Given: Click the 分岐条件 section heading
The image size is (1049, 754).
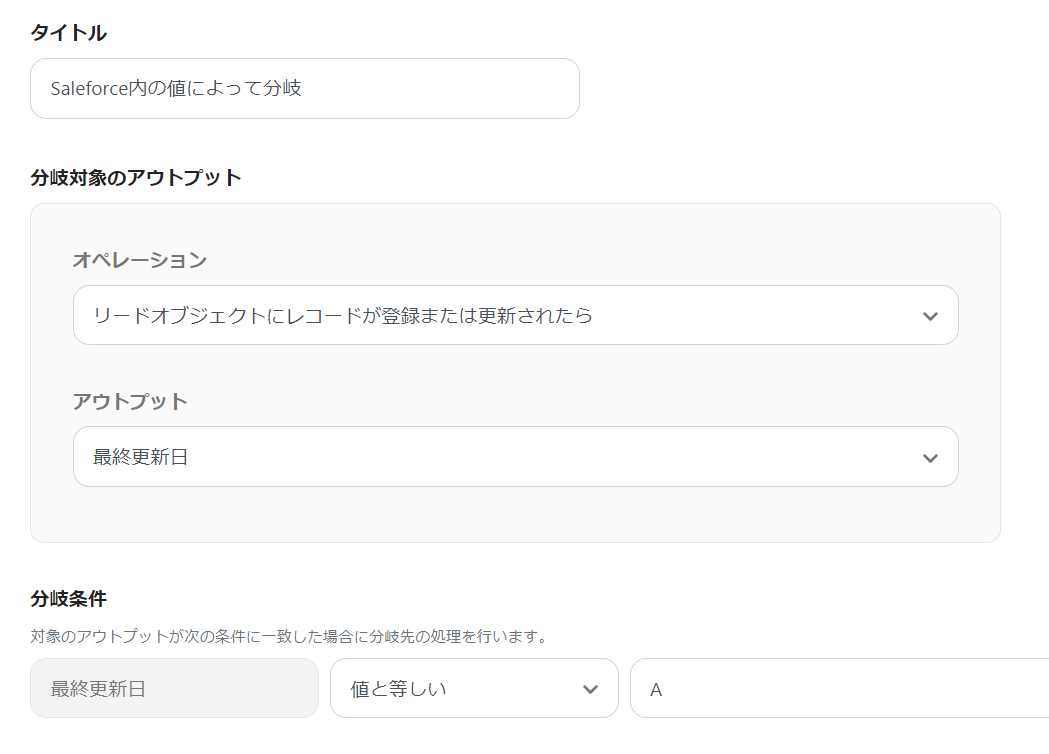Looking at the screenshot, I should point(68,599).
